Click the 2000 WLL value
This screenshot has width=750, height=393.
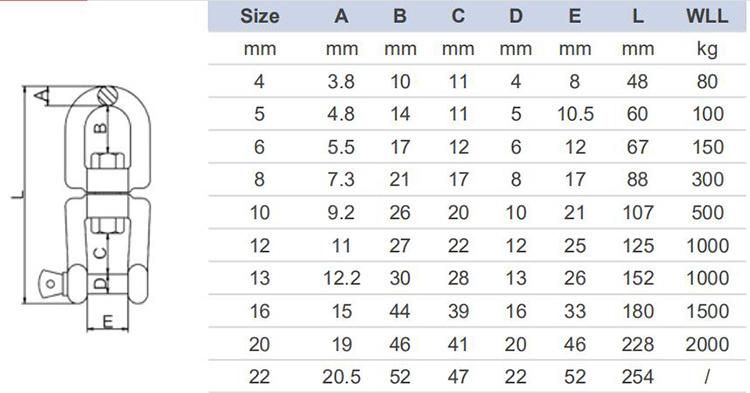(707, 344)
